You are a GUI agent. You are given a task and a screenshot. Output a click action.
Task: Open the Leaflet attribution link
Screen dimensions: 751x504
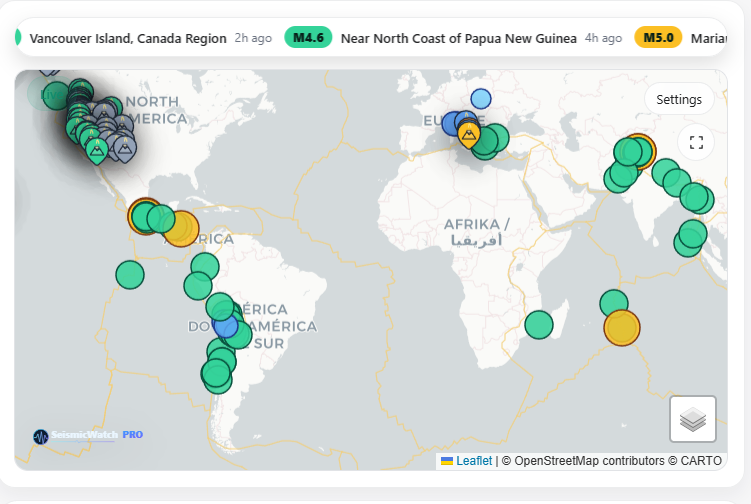(x=474, y=460)
